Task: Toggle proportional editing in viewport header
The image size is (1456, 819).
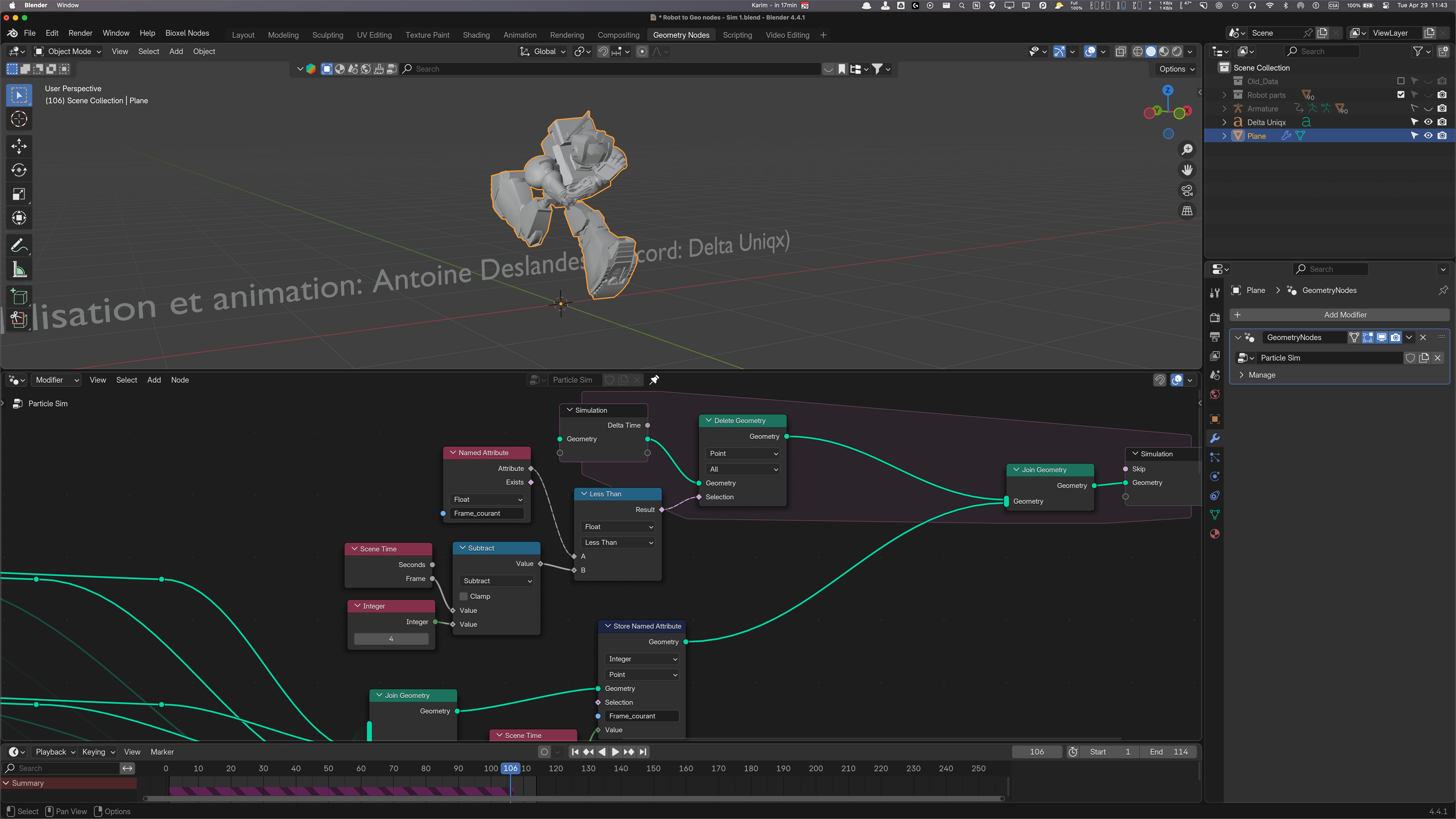Action: 642,51
